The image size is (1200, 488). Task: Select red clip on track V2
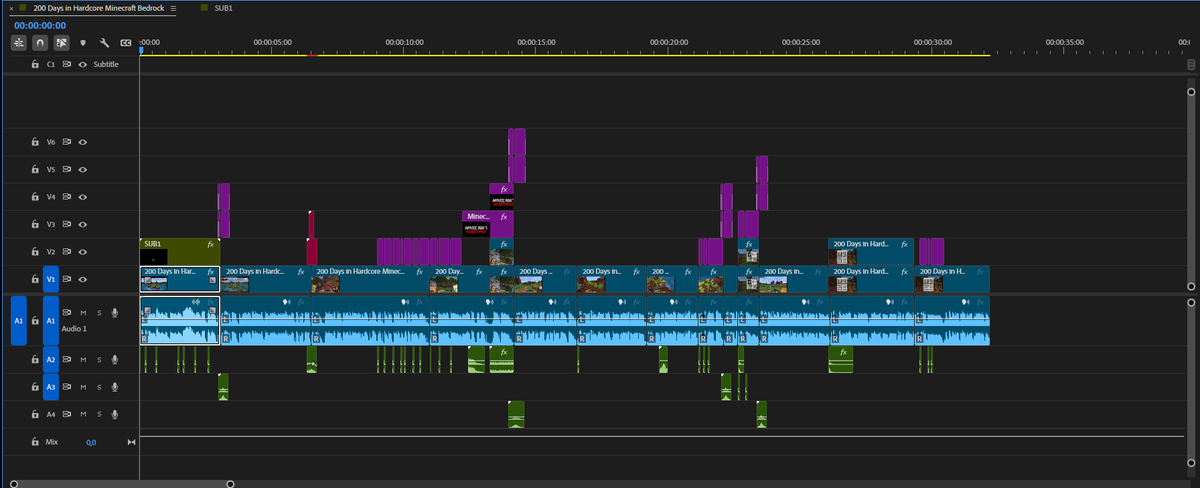[x=312, y=251]
